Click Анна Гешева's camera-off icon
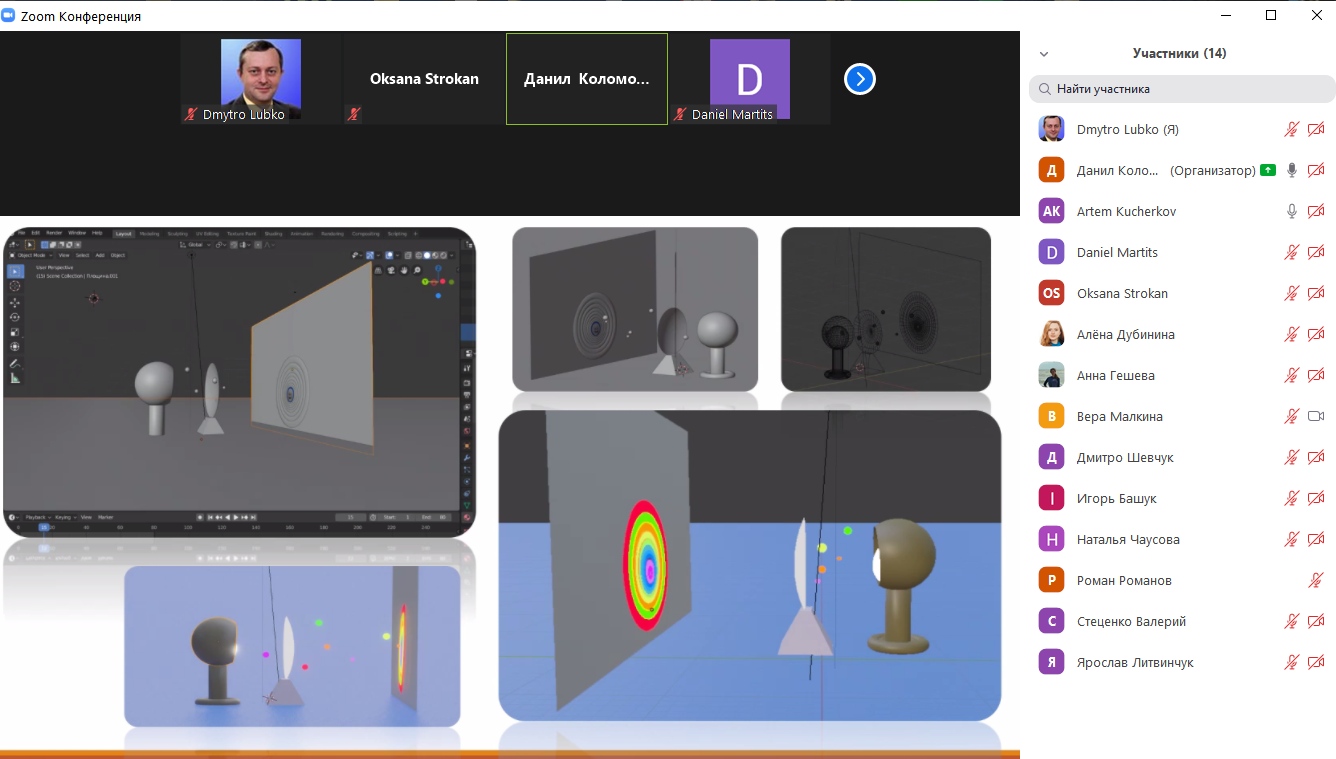Viewport: 1336px width, 759px height. tap(1316, 375)
